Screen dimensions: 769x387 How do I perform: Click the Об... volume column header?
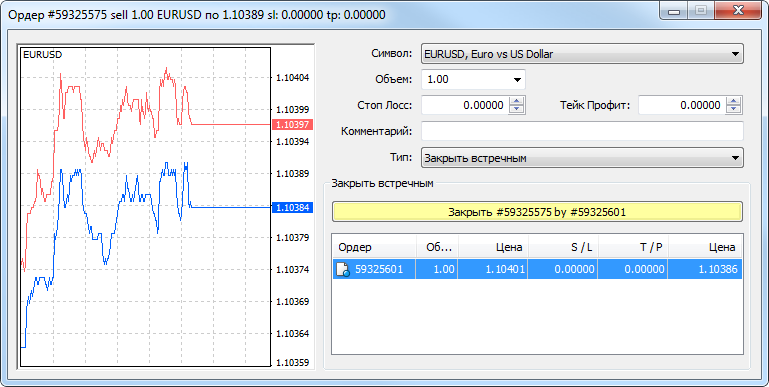click(x=437, y=247)
